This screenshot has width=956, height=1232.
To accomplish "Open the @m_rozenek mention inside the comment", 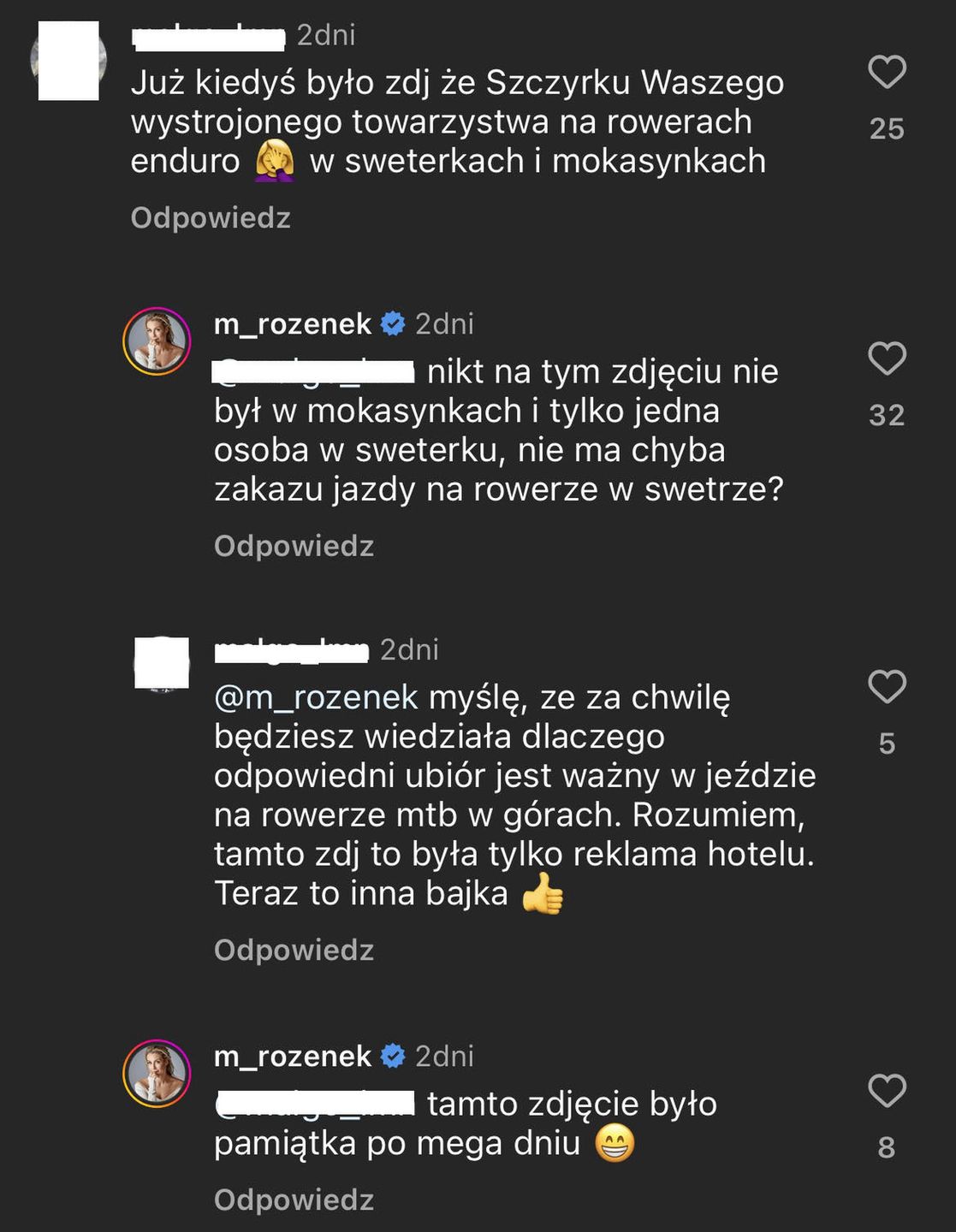I will click(312, 702).
